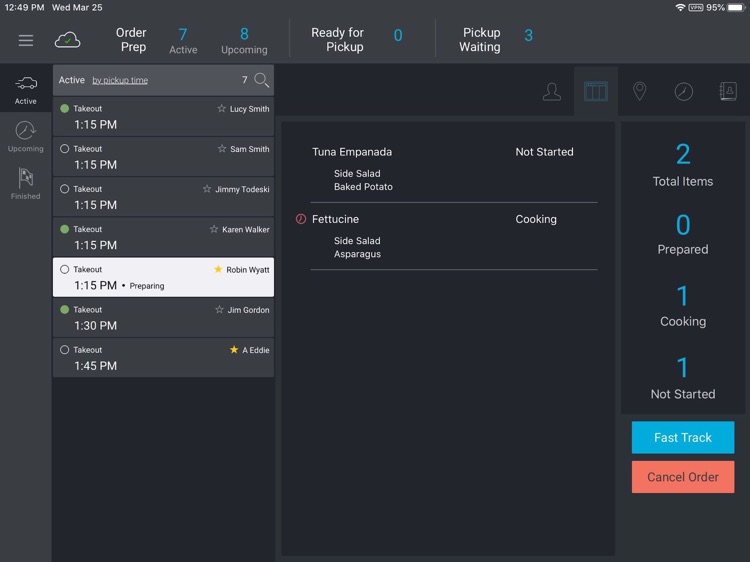Open Lucy Smith's 1:15 PM order
The height and width of the screenshot is (562, 750).
click(163, 117)
